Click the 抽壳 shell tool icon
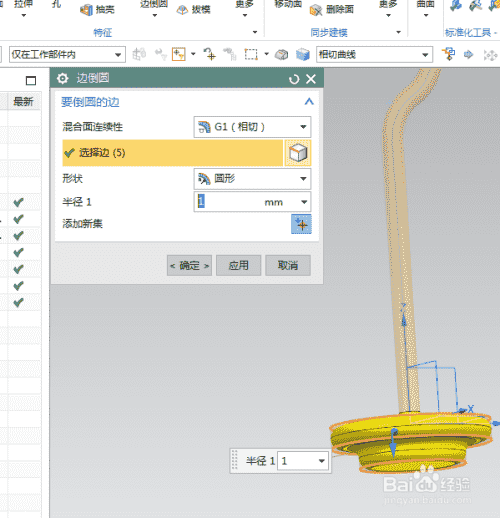The height and width of the screenshot is (518, 500). [x=87, y=10]
